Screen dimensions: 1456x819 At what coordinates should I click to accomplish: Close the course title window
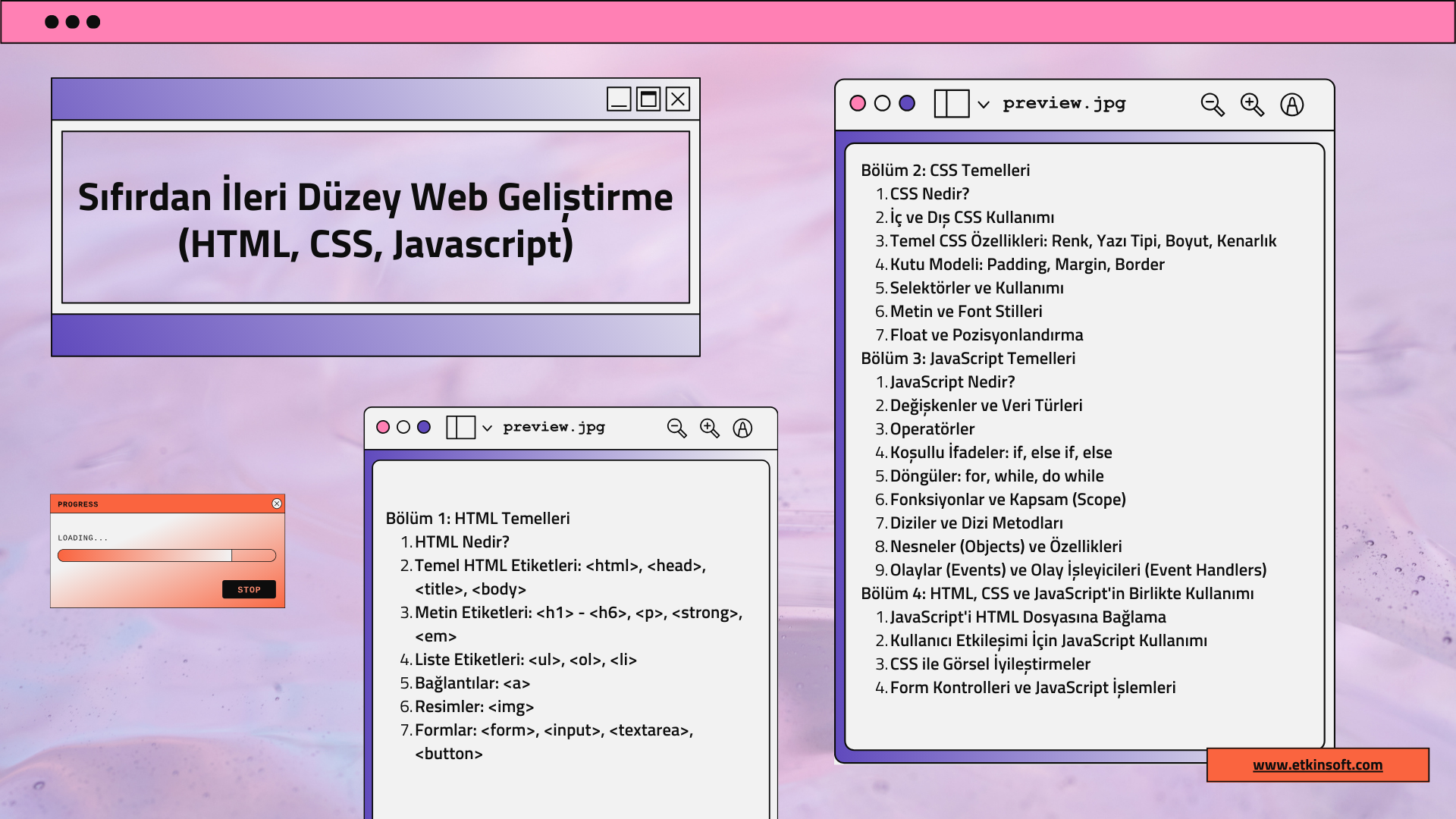pos(678,99)
